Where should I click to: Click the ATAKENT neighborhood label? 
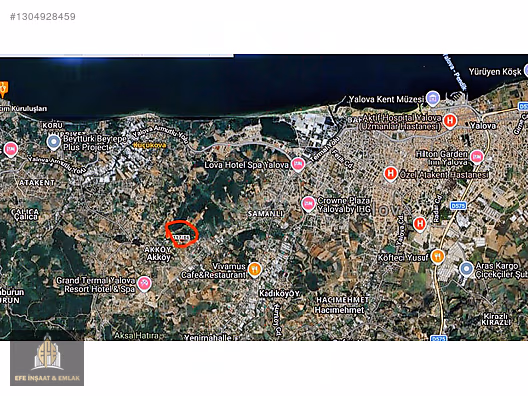coord(37,183)
